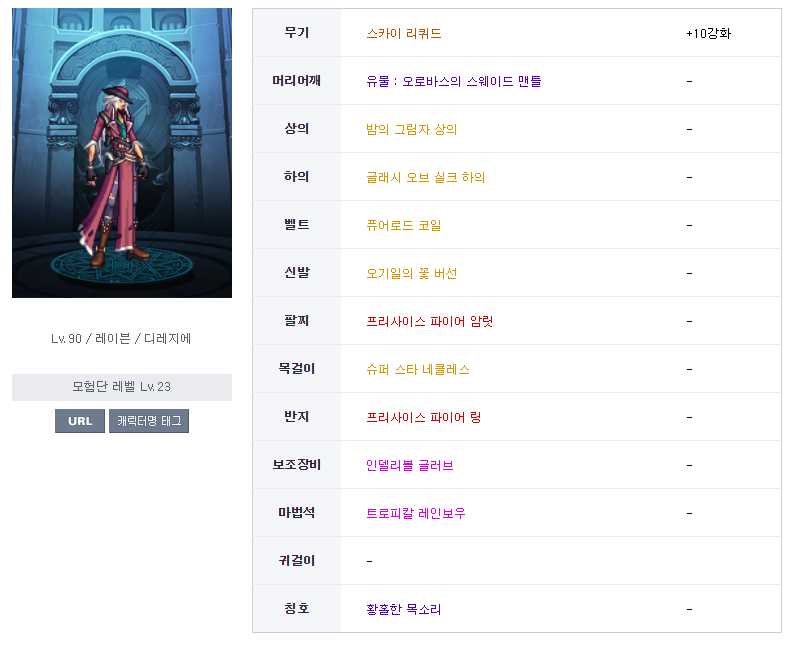The width and height of the screenshot is (798, 647).
Task: Open 오기일의 꽃 버선 shoes item
Action: (x=412, y=273)
